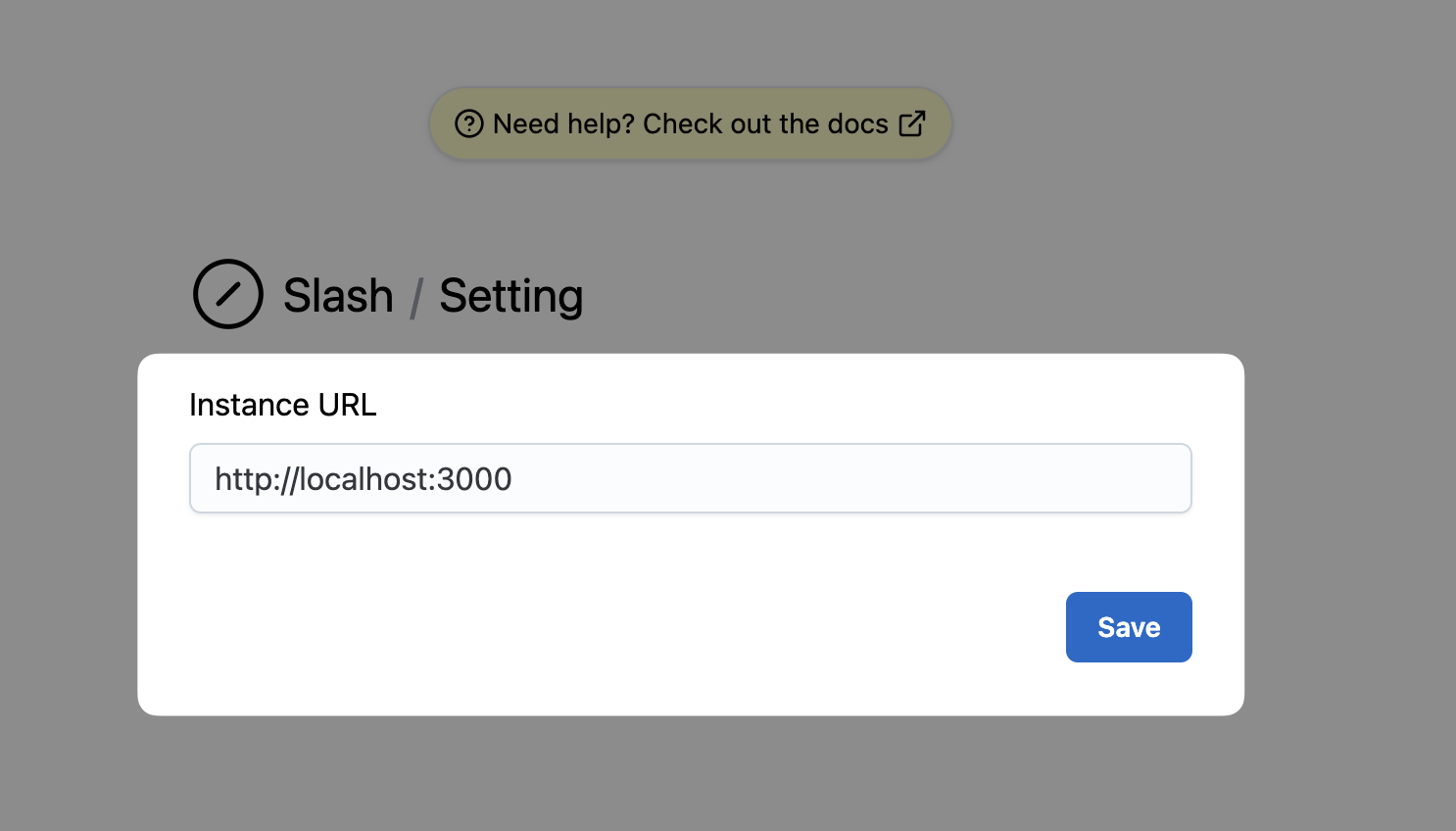This screenshot has height=831, width=1456.
Task: Click the word 'Save' on the button
Action: [x=1129, y=627]
